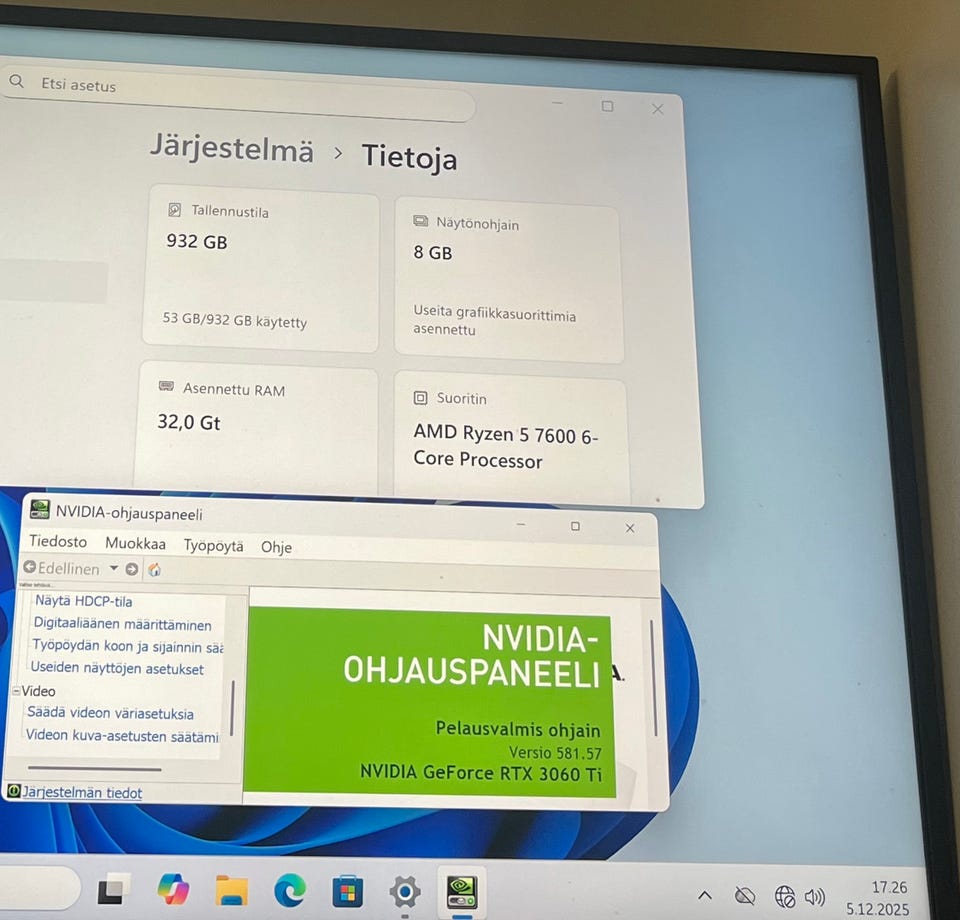Viewport: 960px width, 920px height.
Task: Click the NVIDIA Control Panel taskbar icon
Action: tap(462, 894)
